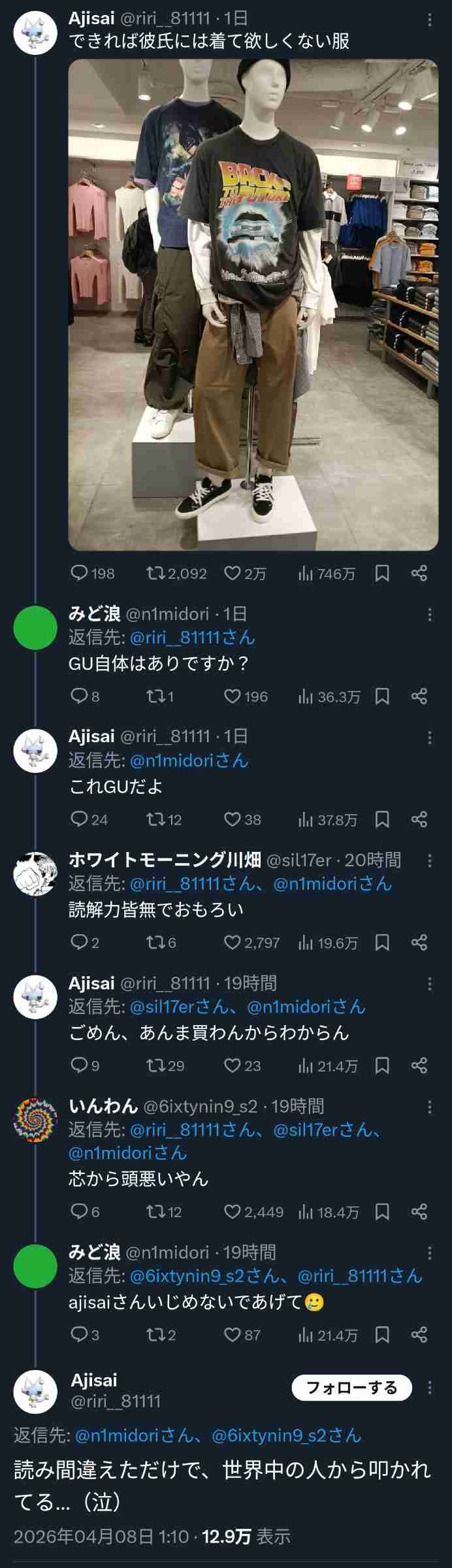Open the more menu on the top tweet
Image resolution: width=452 pixels, height=1568 pixels.
429,20
